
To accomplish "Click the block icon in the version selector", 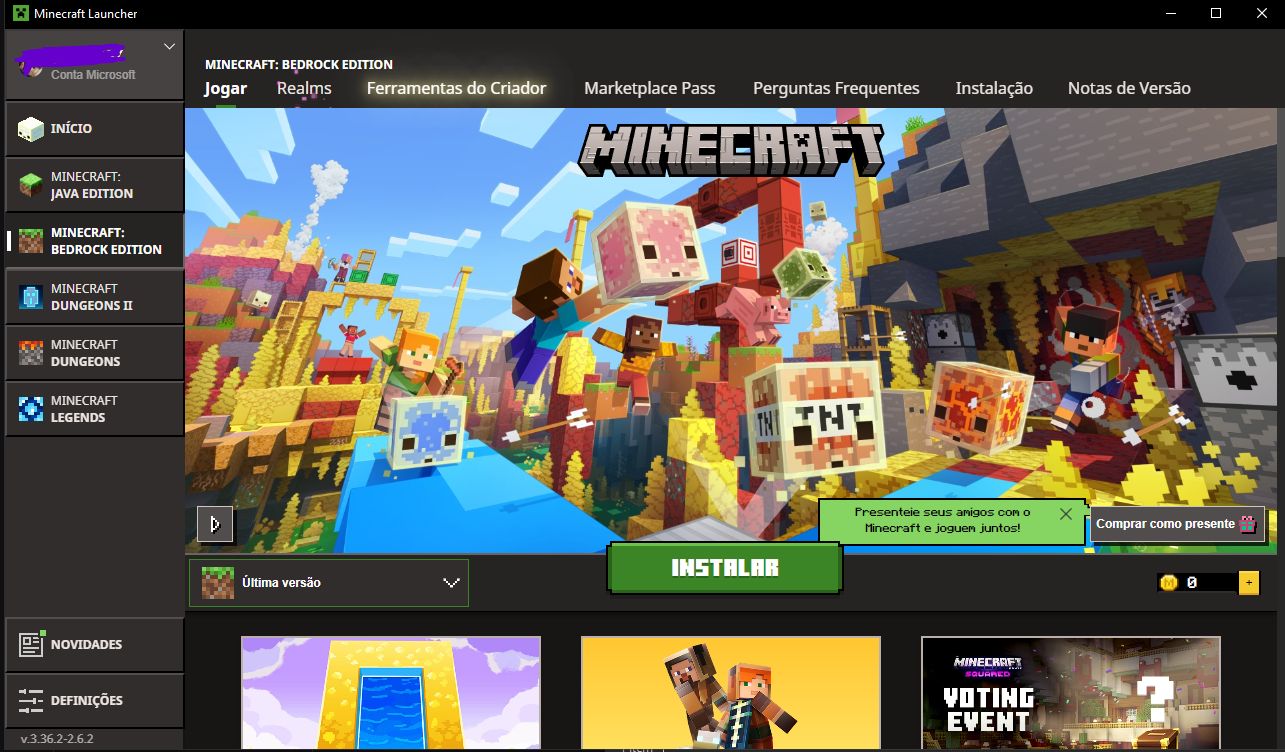I will tap(217, 582).
